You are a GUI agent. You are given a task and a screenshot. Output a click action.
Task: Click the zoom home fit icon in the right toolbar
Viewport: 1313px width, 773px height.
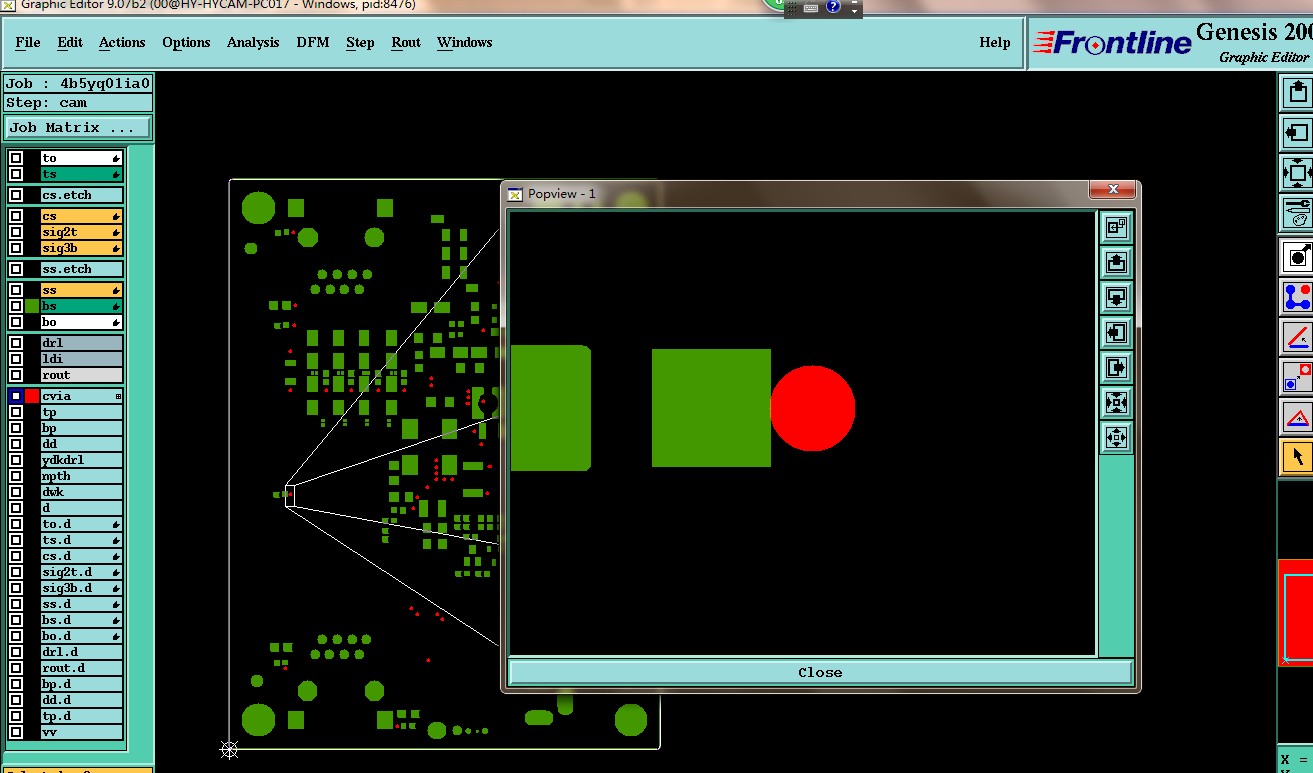coord(1298,172)
